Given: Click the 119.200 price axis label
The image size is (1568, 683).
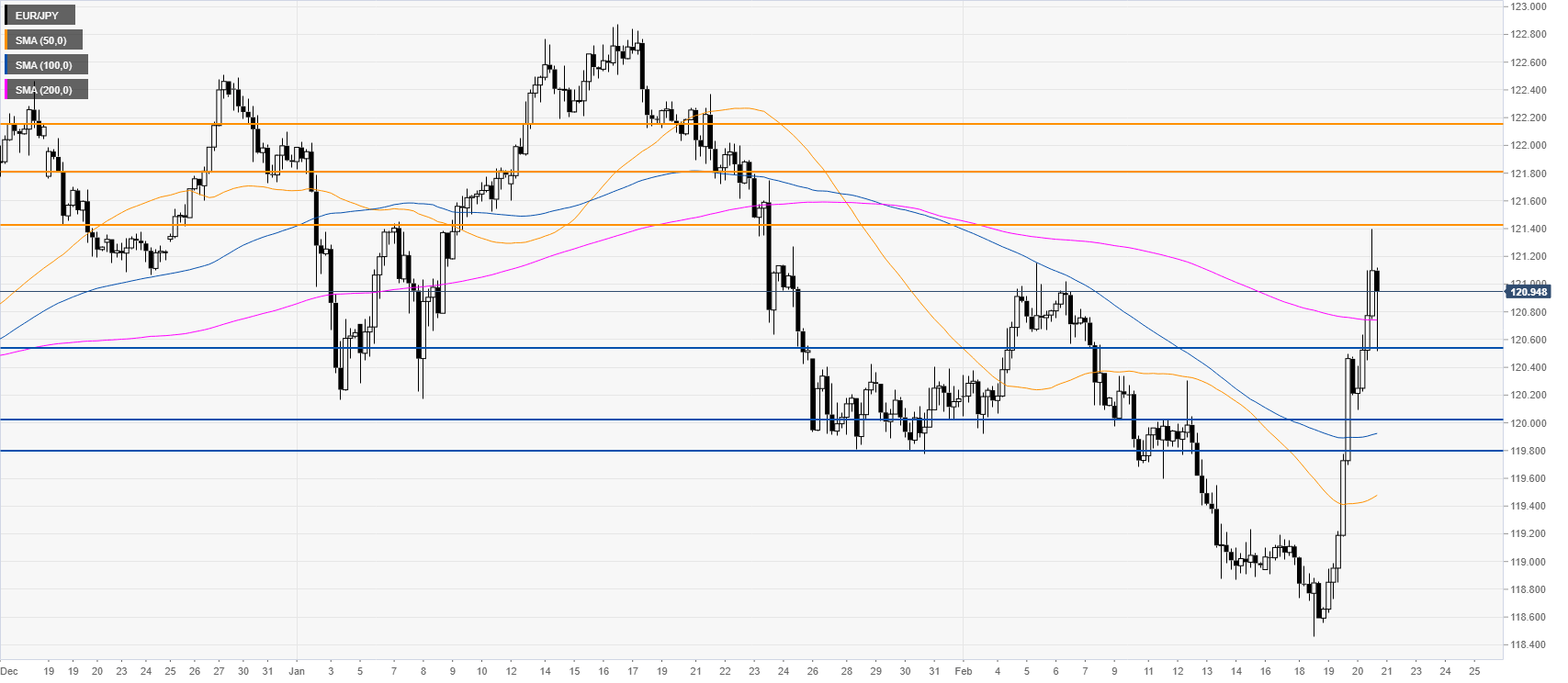Looking at the screenshot, I should 1529,533.
